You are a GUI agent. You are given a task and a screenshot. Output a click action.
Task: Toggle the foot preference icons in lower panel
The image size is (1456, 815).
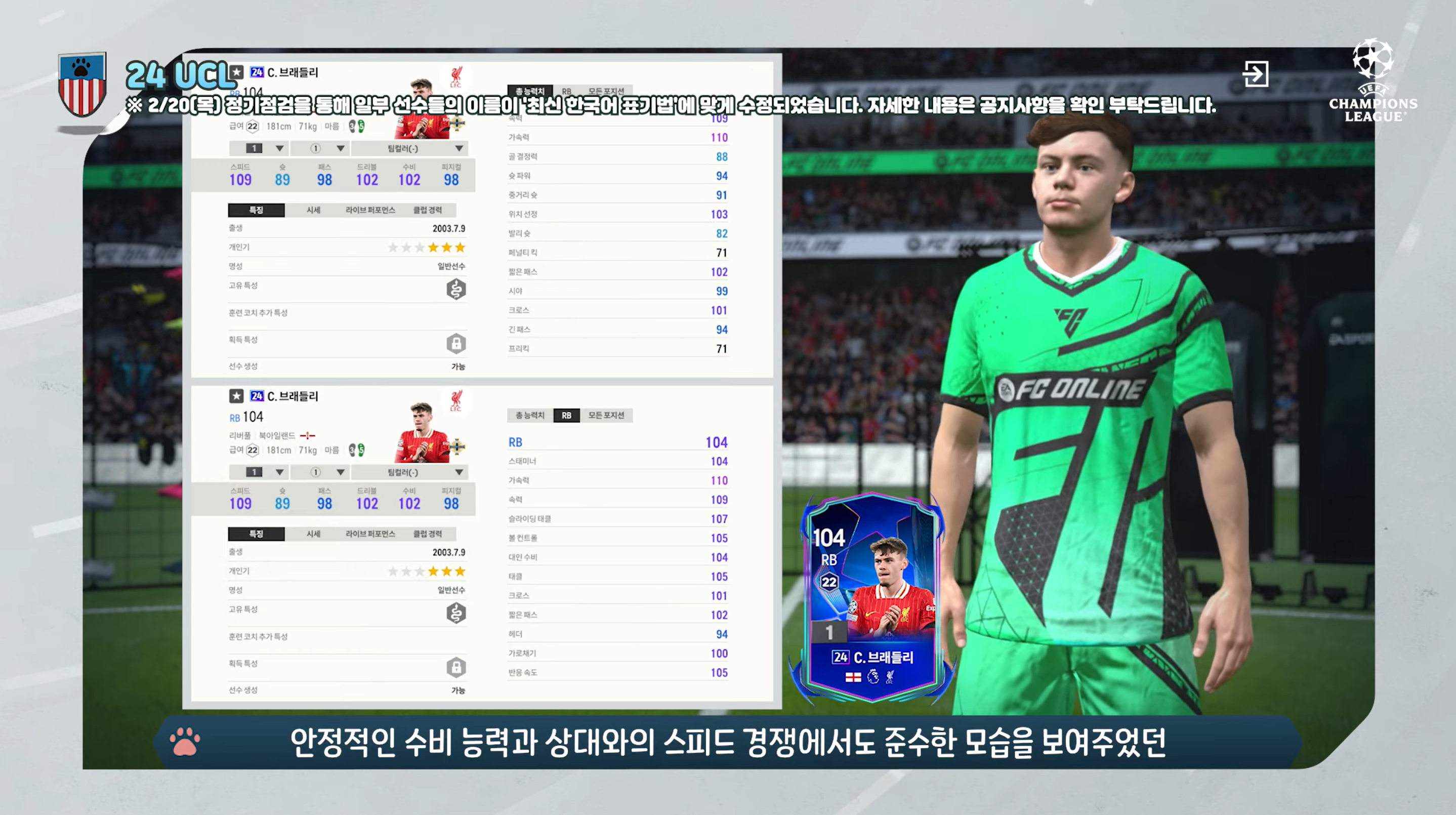click(x=357, y=450)
